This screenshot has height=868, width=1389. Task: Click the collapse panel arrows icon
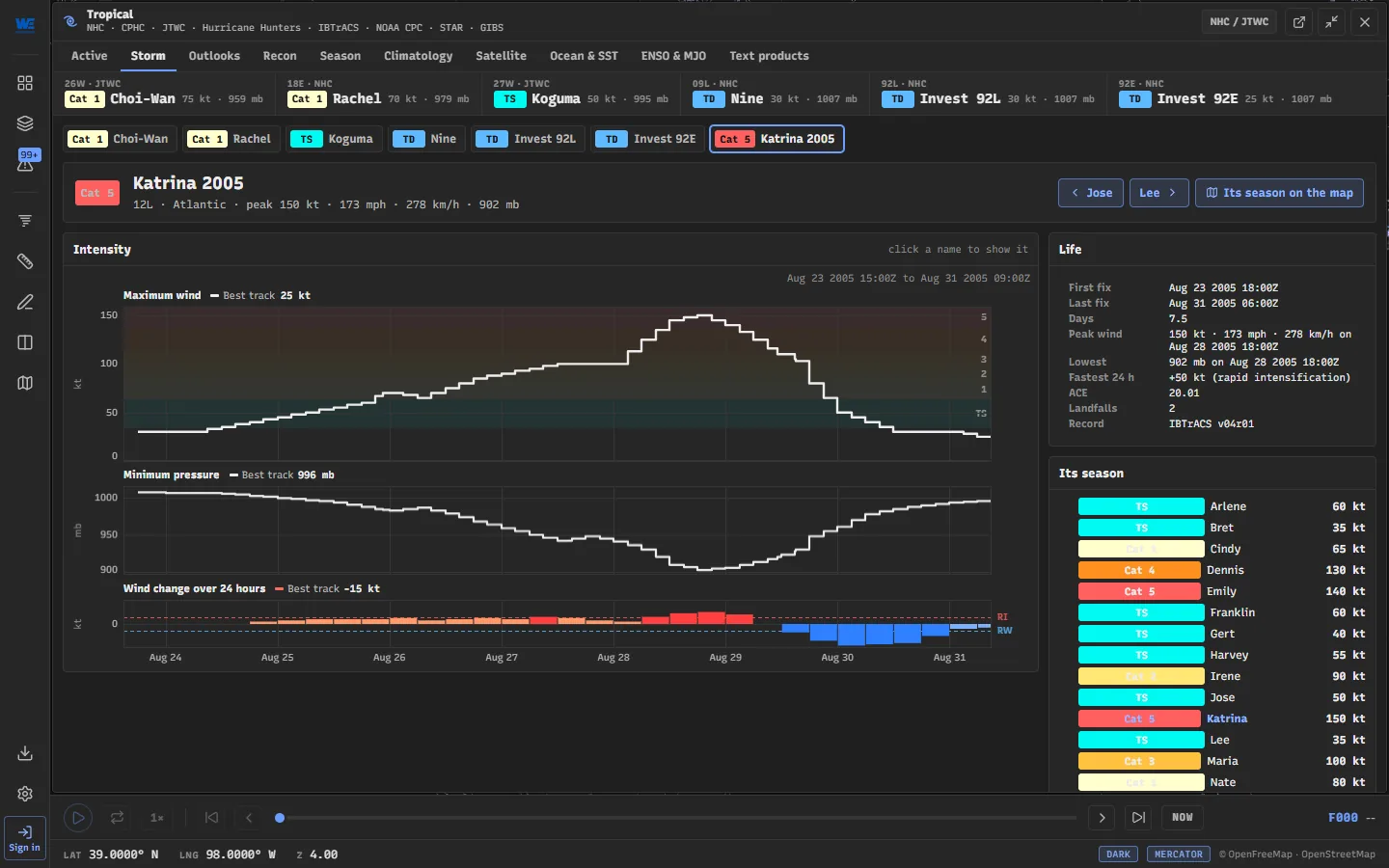[1332, 22]
